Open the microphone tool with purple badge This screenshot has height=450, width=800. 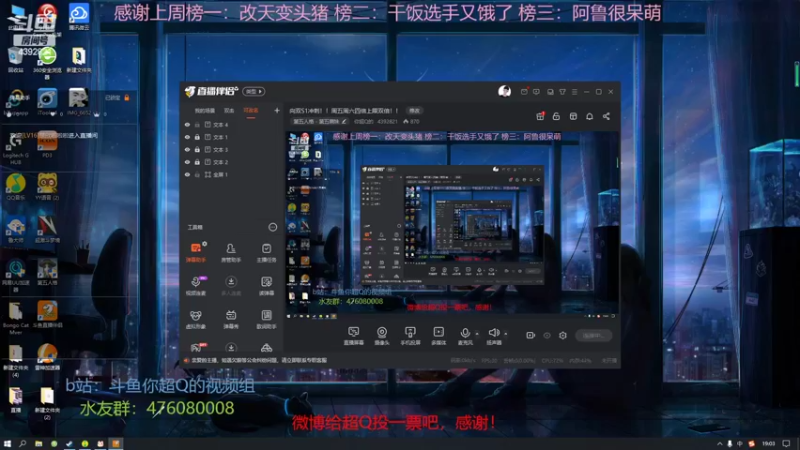pos(196,286)
